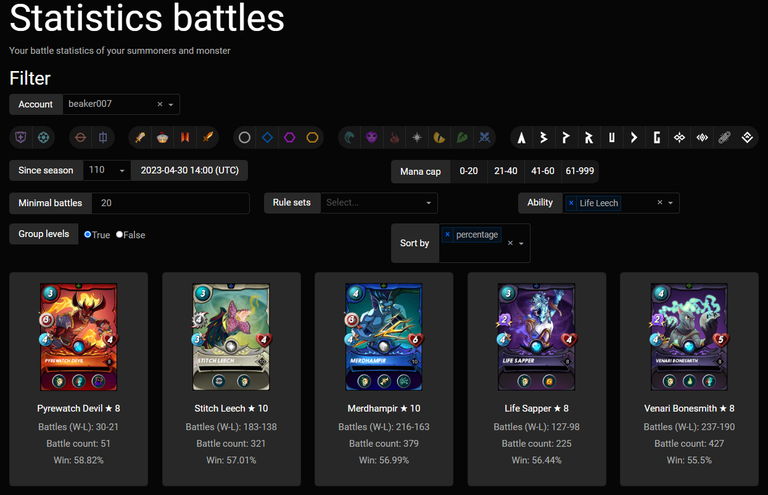Click the Minimal battles input field
The height and width of the screenshot is (495, 768).
(170, 203)
